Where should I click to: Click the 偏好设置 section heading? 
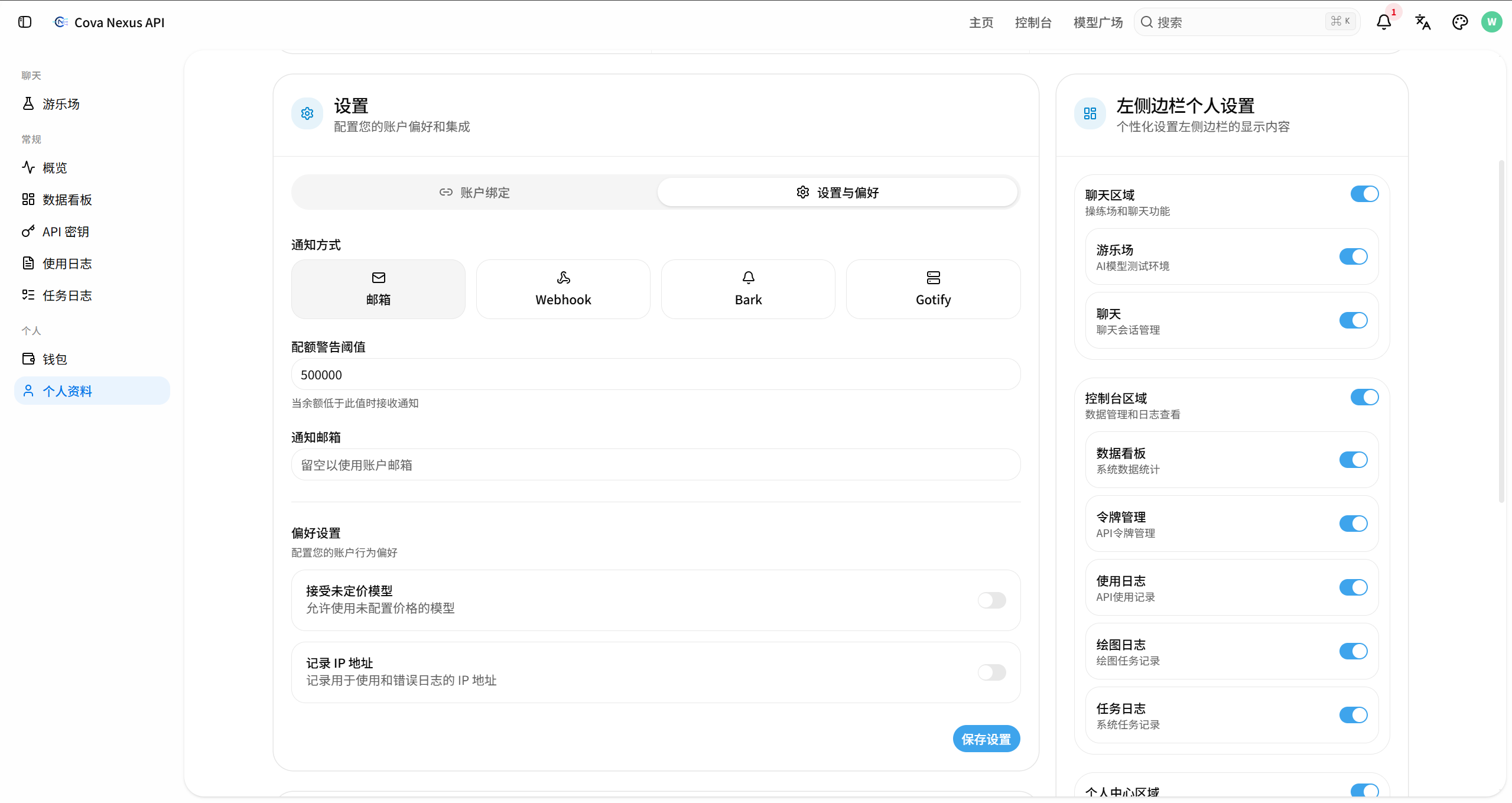[x=316, y=533]
